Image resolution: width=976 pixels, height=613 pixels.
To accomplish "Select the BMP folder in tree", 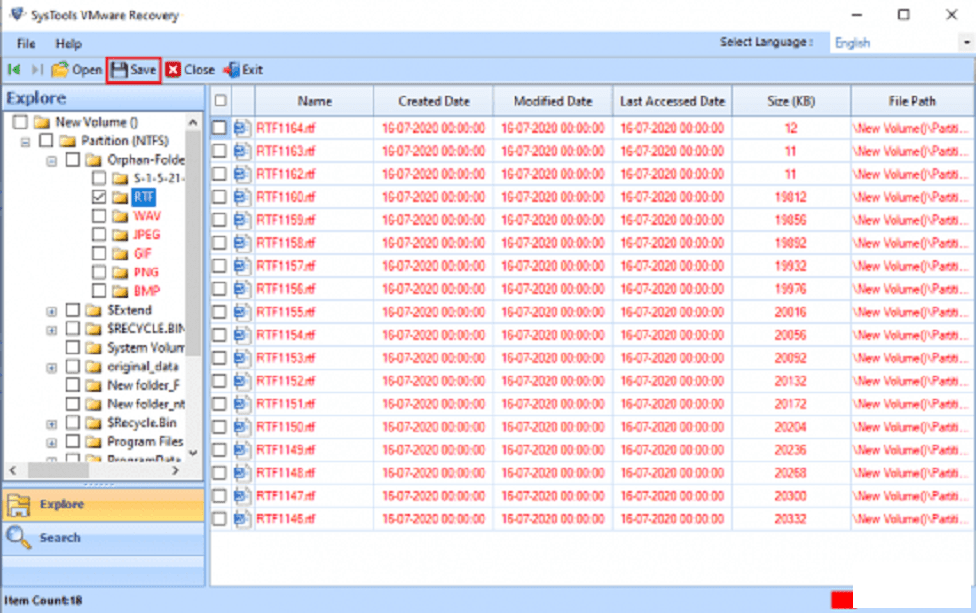I will [147, 291].
